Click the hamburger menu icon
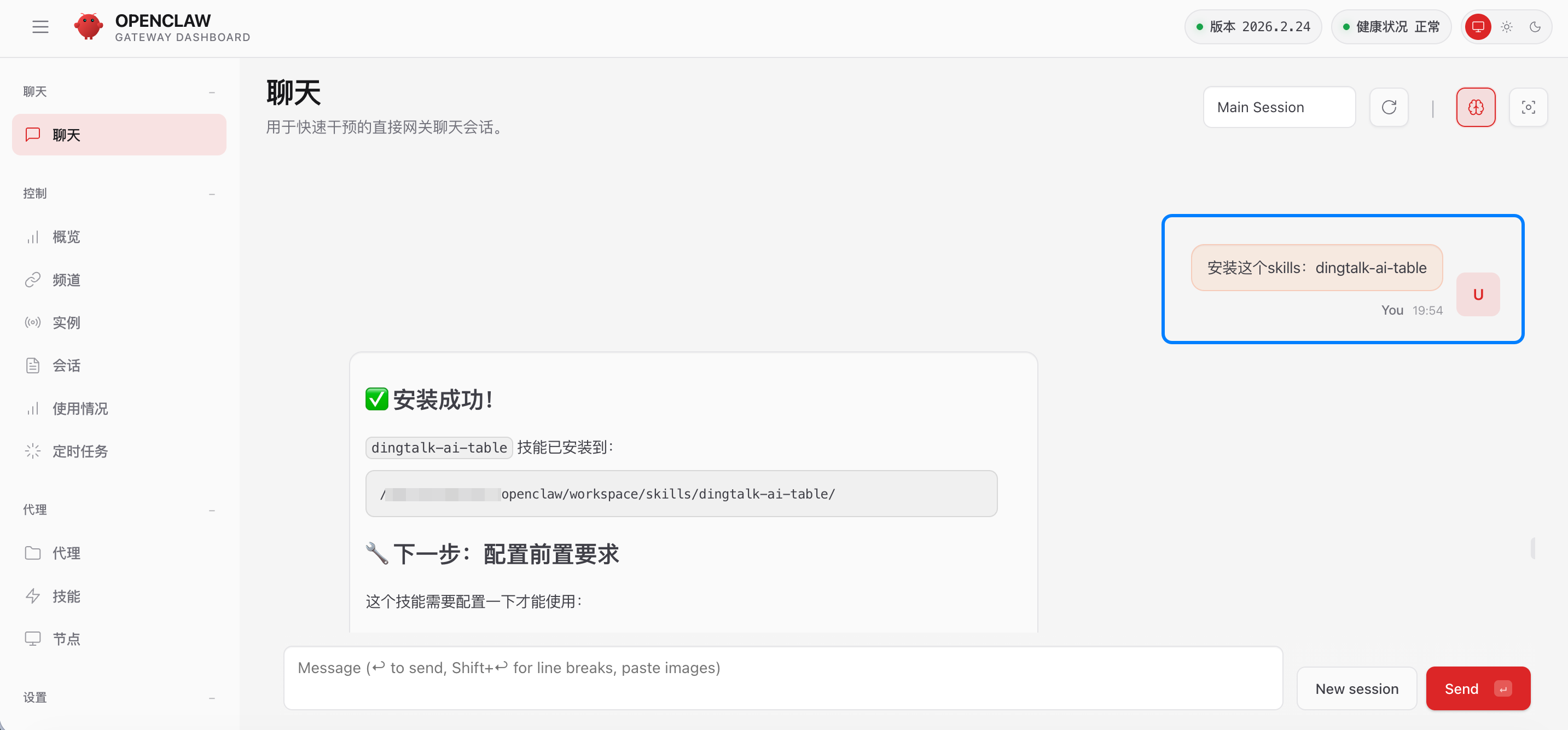 40,27
